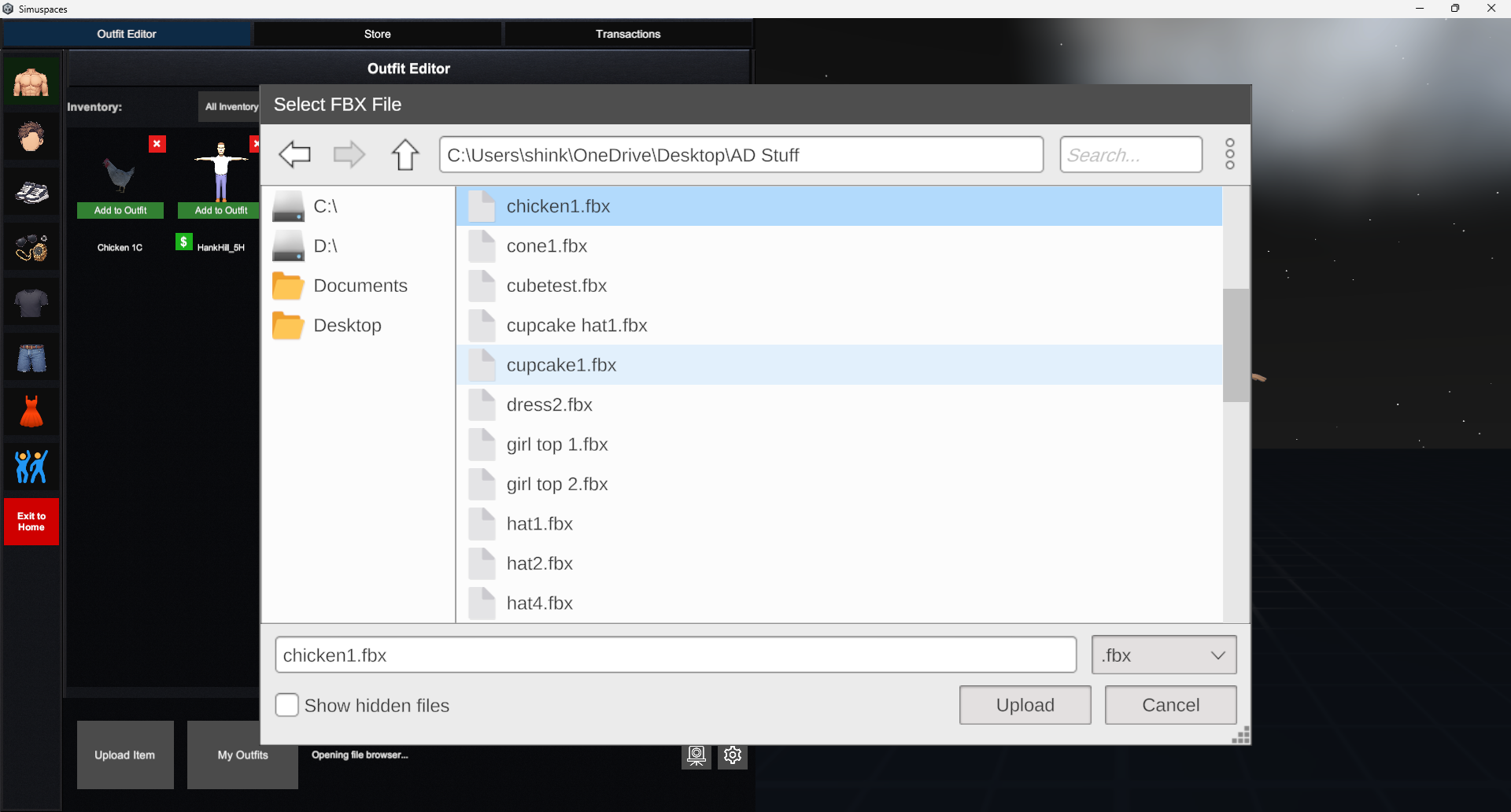Minimize the Simuspaces window
The width and height of the screenshot is (1511, 812).
click(1420, 9)
